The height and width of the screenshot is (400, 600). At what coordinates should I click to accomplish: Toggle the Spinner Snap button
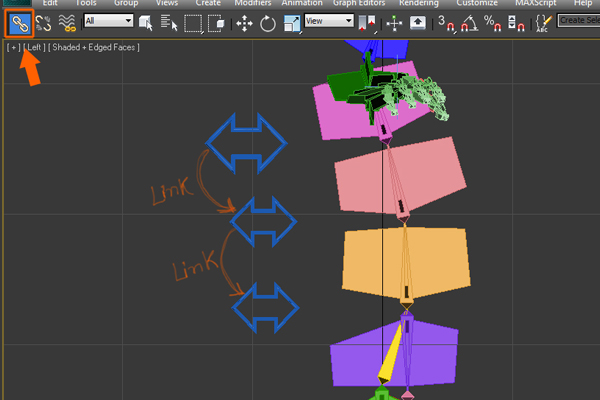(516, 23)
